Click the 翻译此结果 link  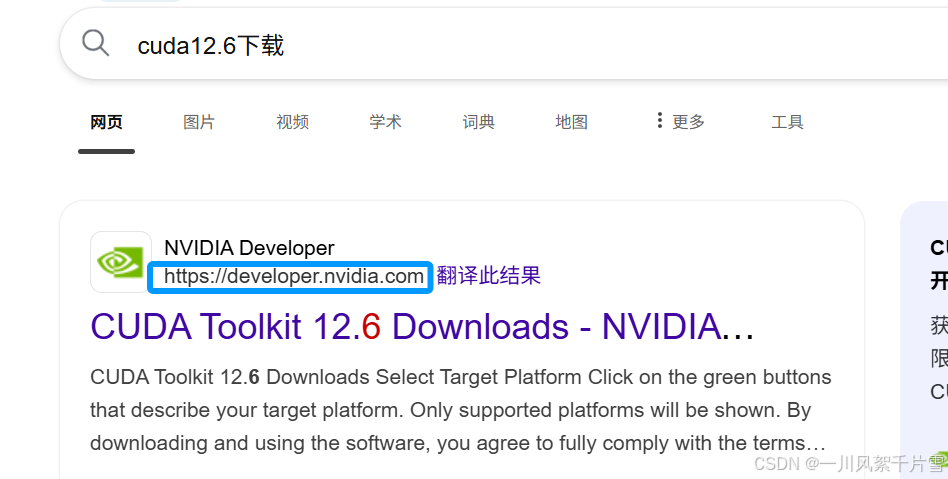coord(489,276)
